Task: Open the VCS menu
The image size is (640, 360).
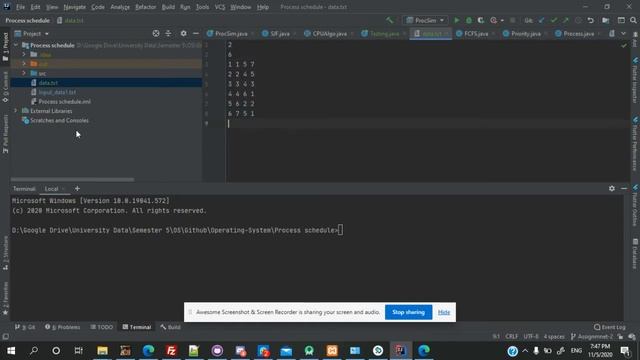Action: [220, 7]
